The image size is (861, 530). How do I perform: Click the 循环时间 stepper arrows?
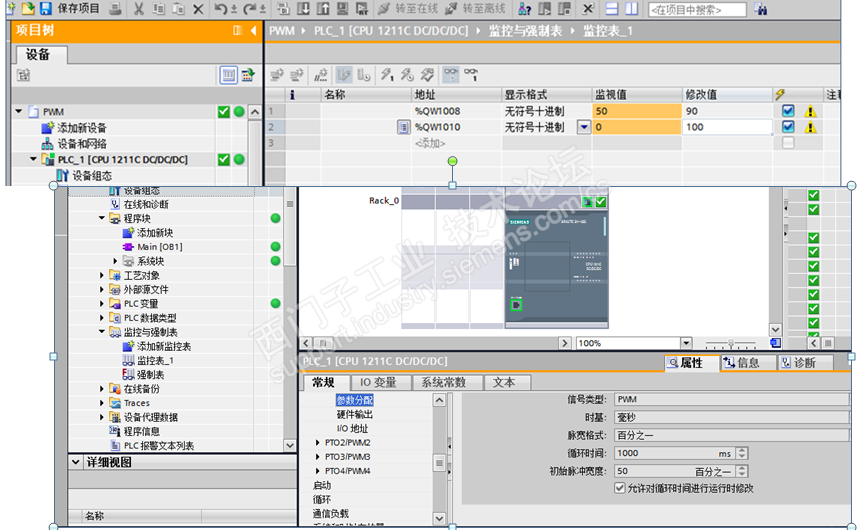click(742, 453)
